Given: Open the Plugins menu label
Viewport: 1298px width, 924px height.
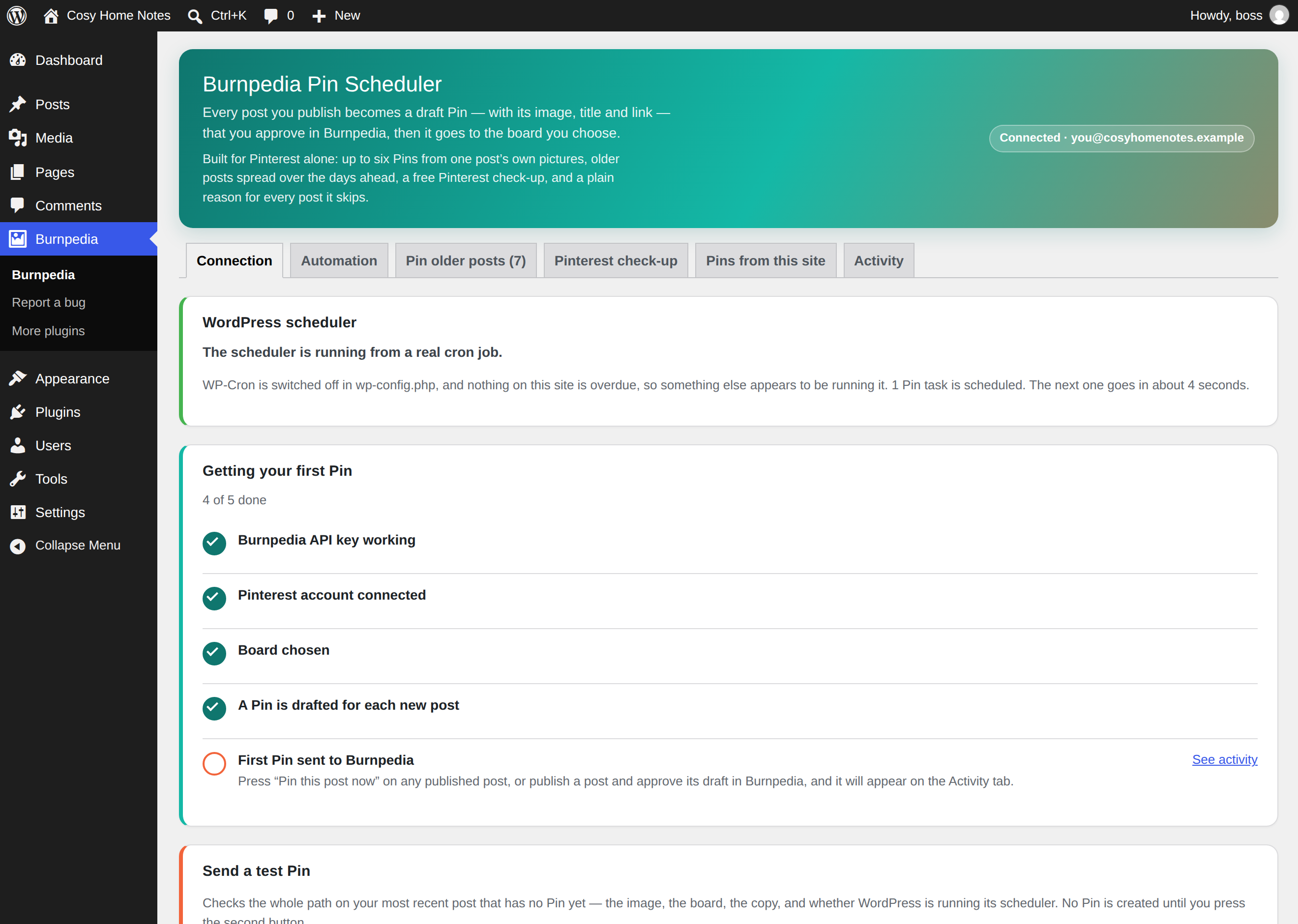Looking at the screenshot, I should pyautogui.click(x=58, y=412).
